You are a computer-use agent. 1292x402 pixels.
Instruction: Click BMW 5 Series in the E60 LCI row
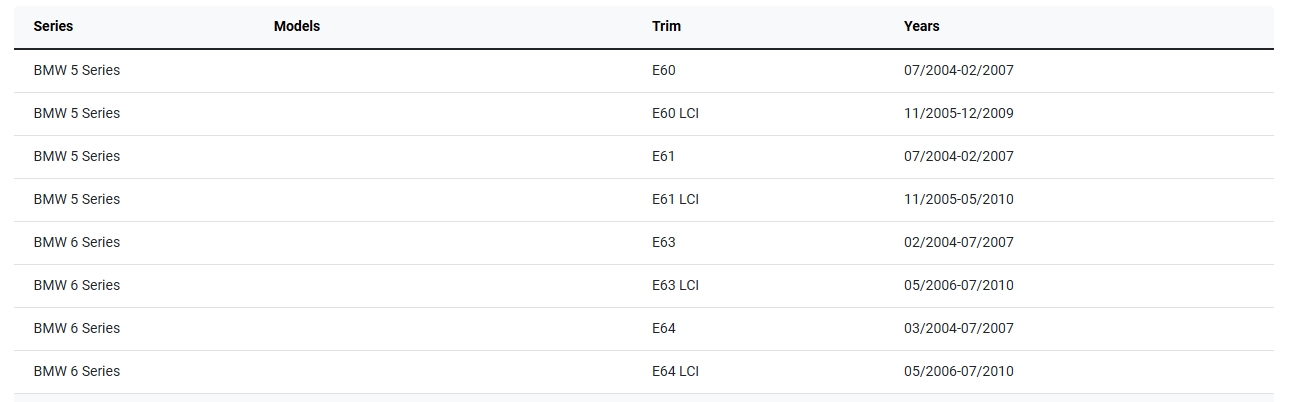pyautogui.click(x=77, y=114)
